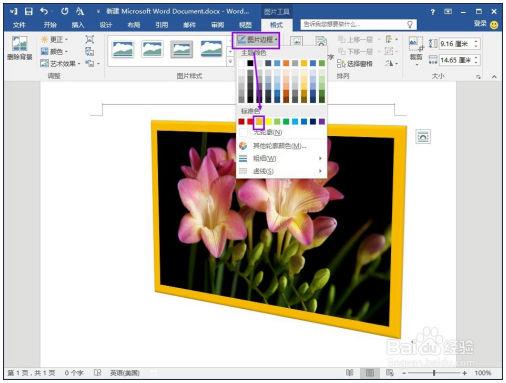Screen dimensions: 506x383
Task: Switch to print layout view in status bar
Action: 370,373
